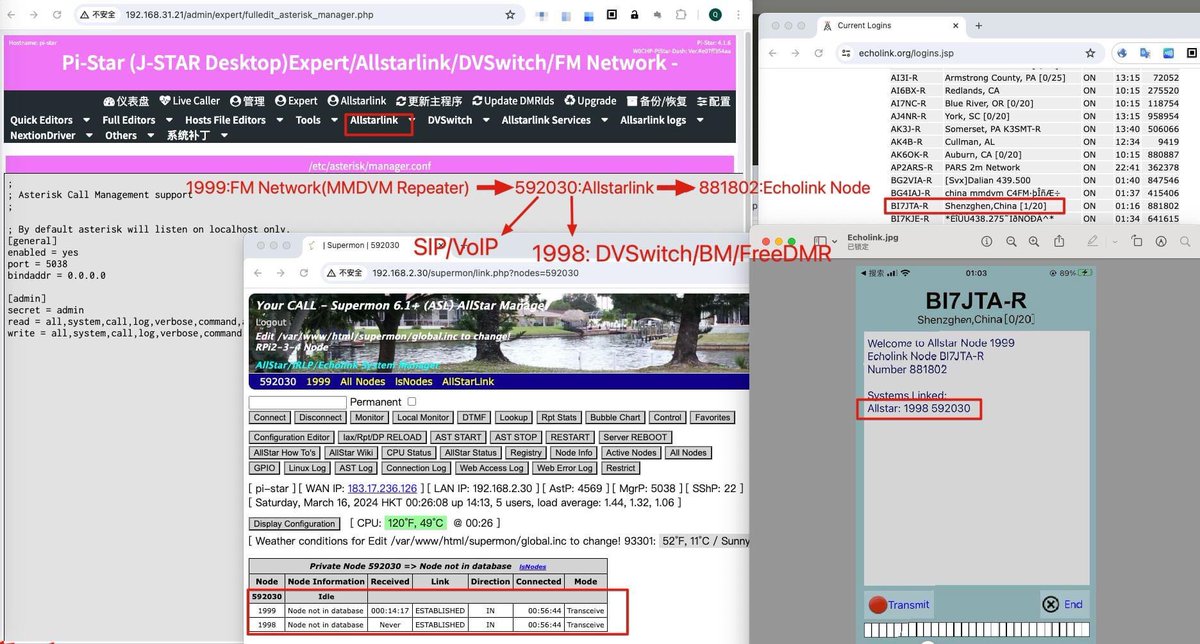Open Upgrade link in Pi-Star header
The image size is (1200, 644).
[590, 101]
